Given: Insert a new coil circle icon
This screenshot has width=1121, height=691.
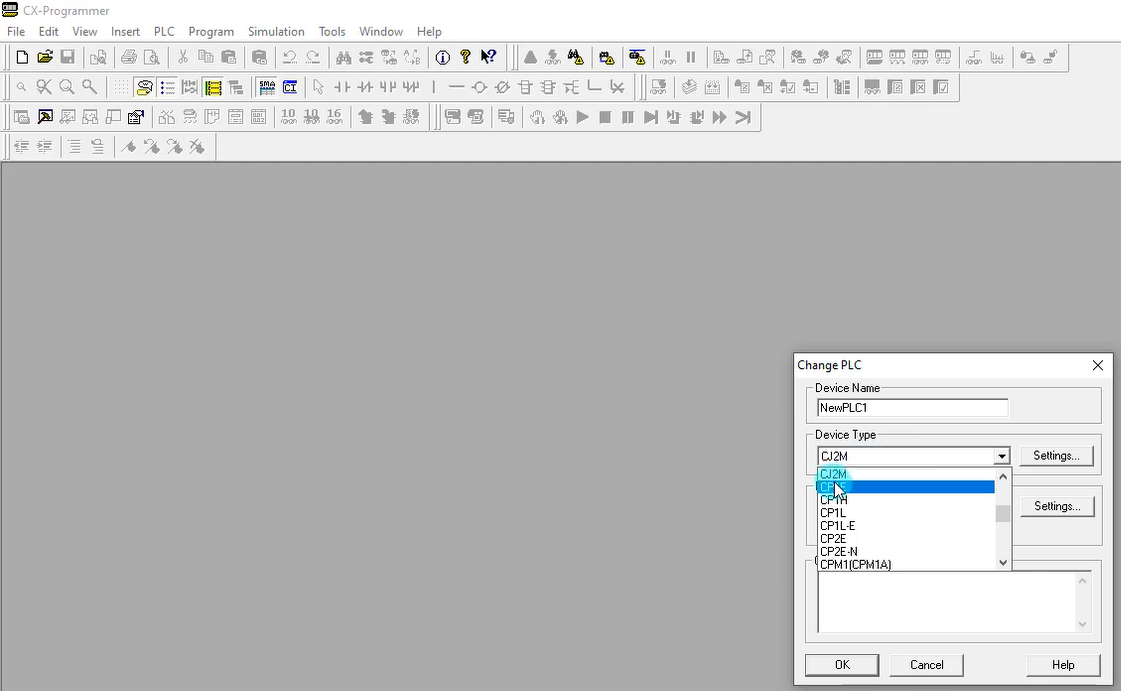Looking at the screenshot, I should point(479,87).
